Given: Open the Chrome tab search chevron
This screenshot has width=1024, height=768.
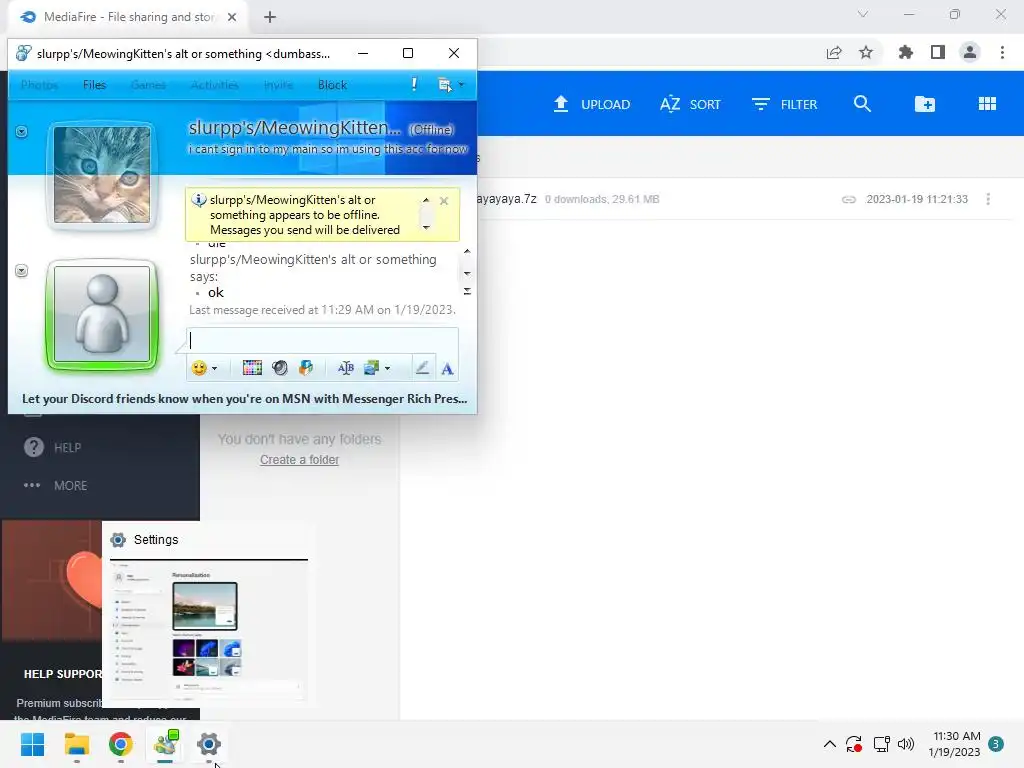Looking at the screenshot, I should click(x=863, y=14).
